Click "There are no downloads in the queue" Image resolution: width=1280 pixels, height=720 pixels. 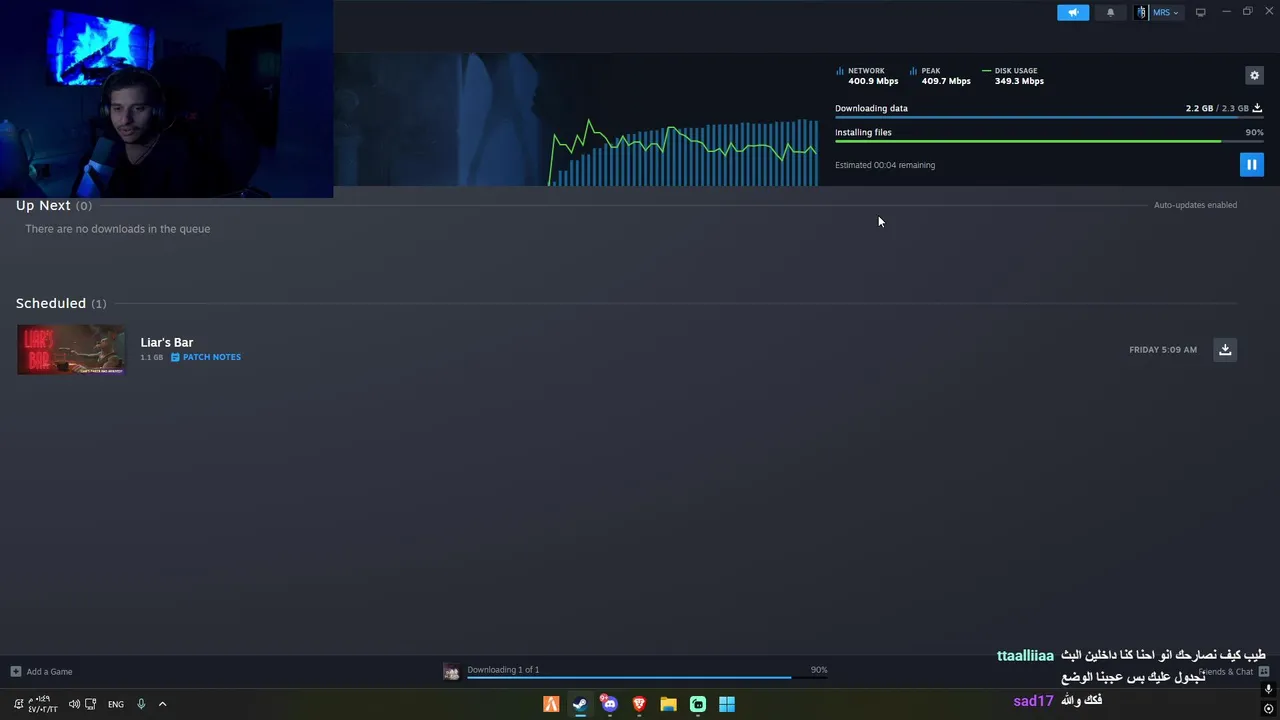117,229
